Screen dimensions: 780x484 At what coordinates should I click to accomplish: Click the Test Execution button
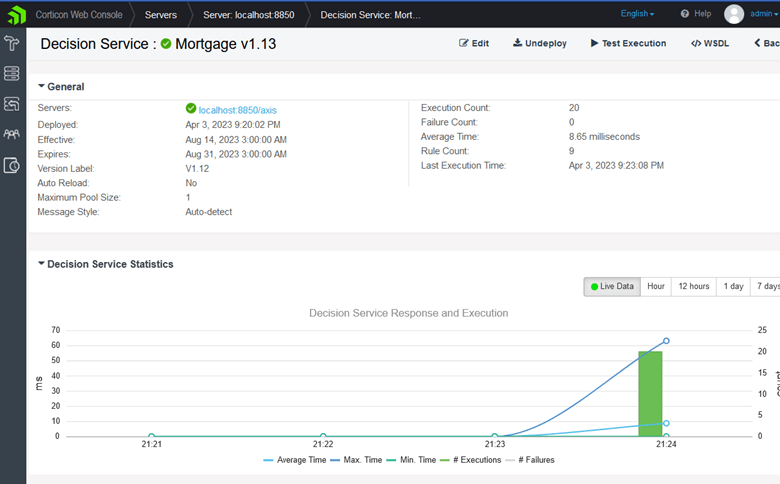point(628,44)
